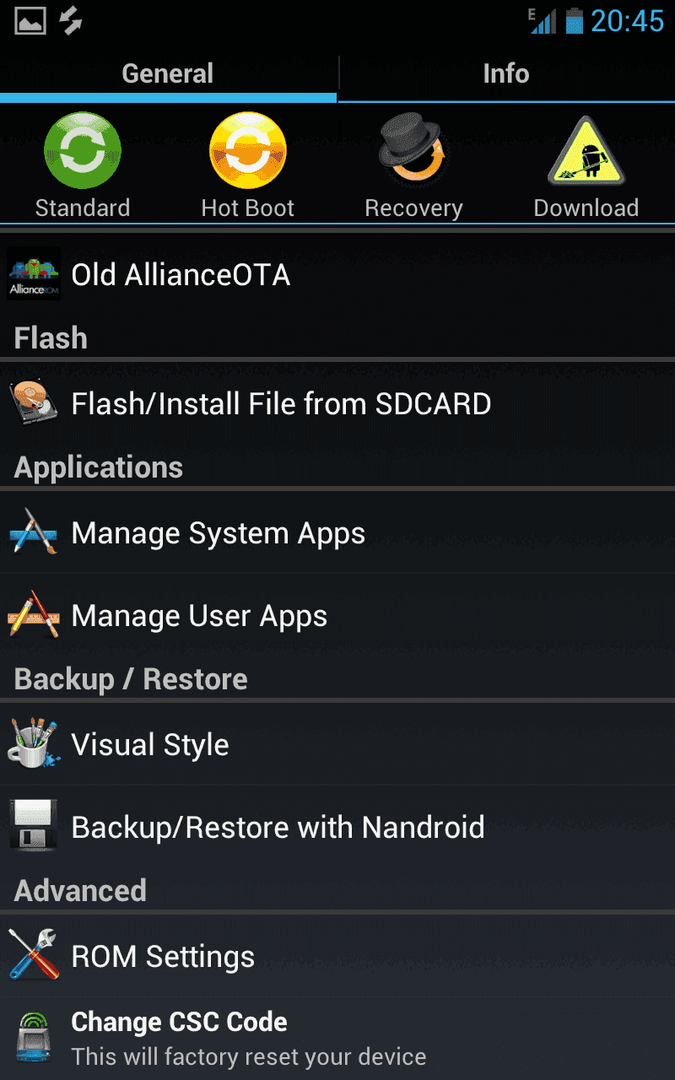This screenshot has height=1080, width=675.
Task: Open Flash/Install File from SDCARD
Action: pyautogui.click(x=338, y=404)
